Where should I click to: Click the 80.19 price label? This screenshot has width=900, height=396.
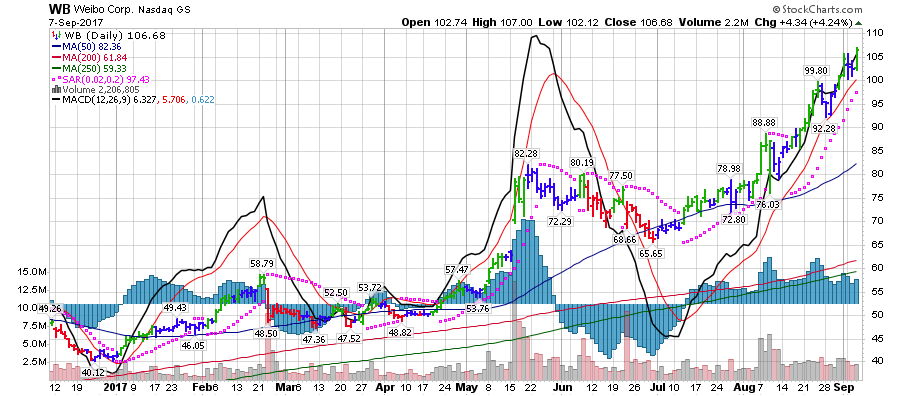[581, 162]
